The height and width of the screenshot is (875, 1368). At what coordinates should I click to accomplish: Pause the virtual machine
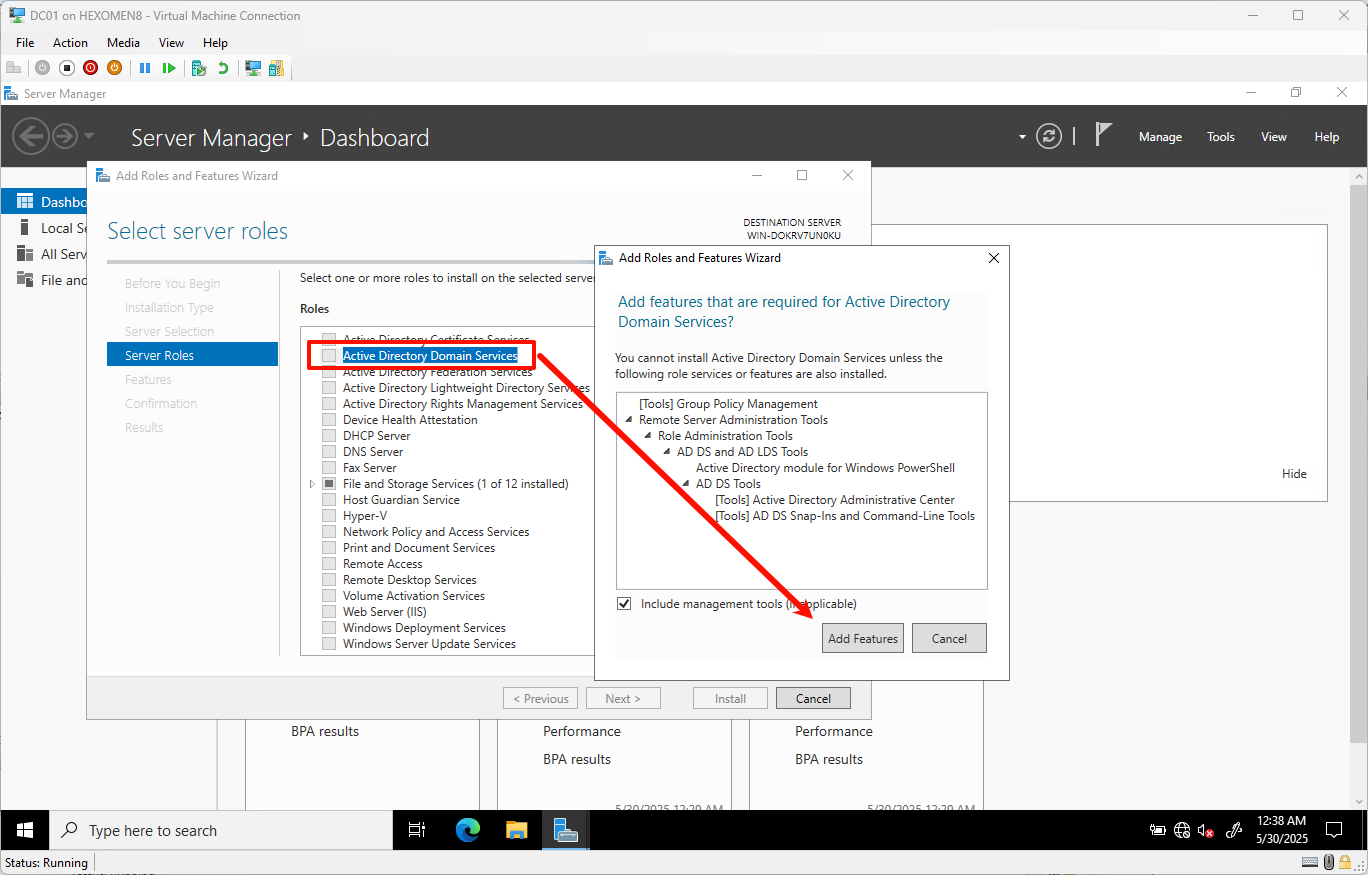point(145,68)
